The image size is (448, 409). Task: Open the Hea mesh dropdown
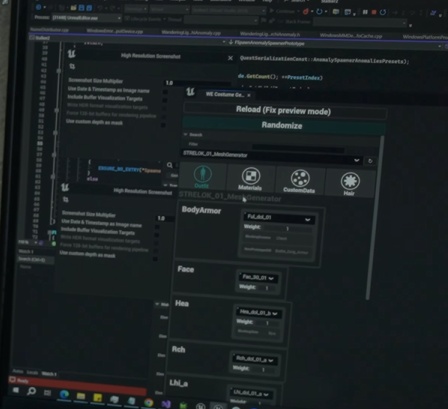pos(259,313)
